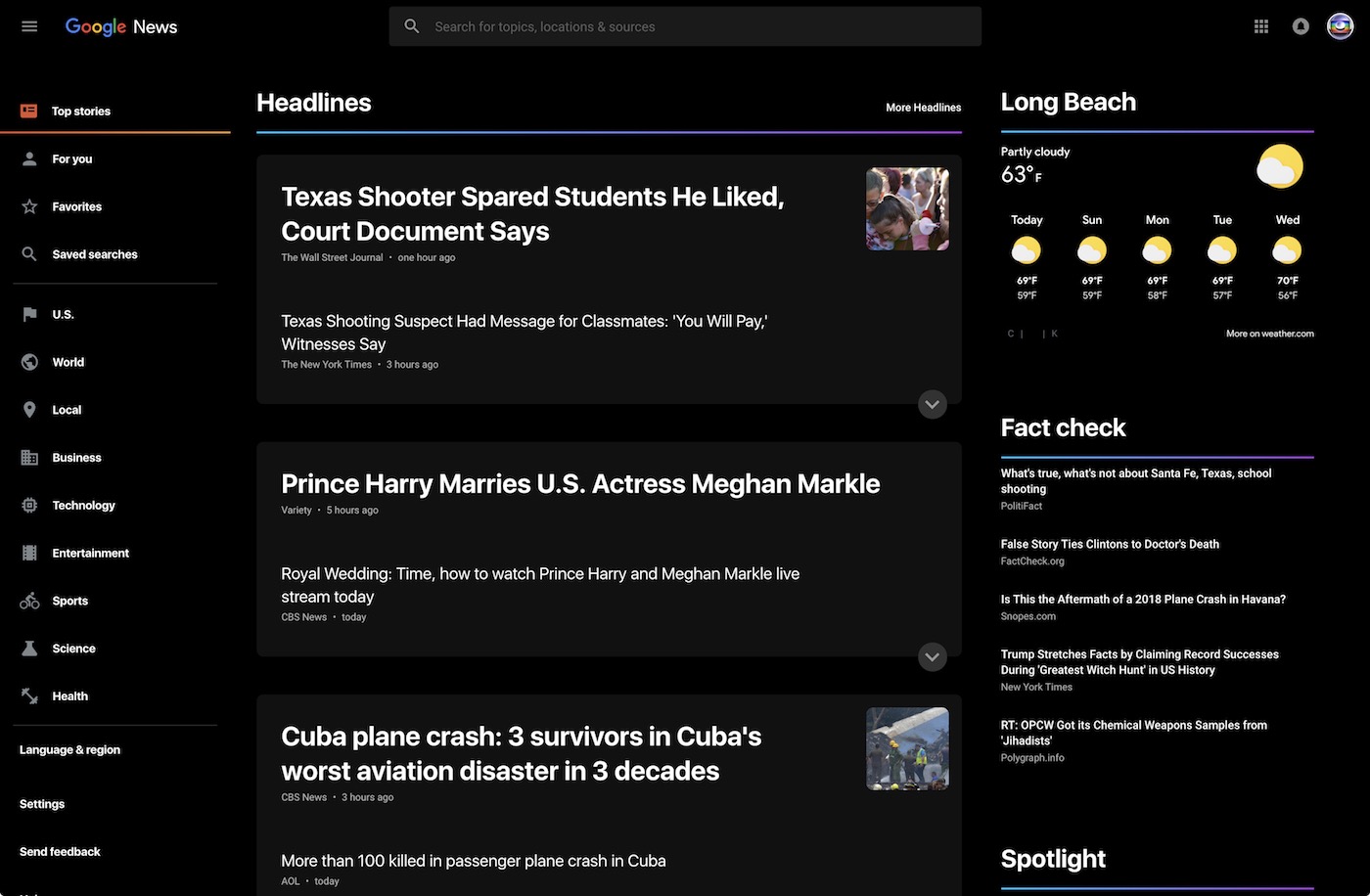
Task: Click the U.S. flag icon
Action: [x=29, y=314]
